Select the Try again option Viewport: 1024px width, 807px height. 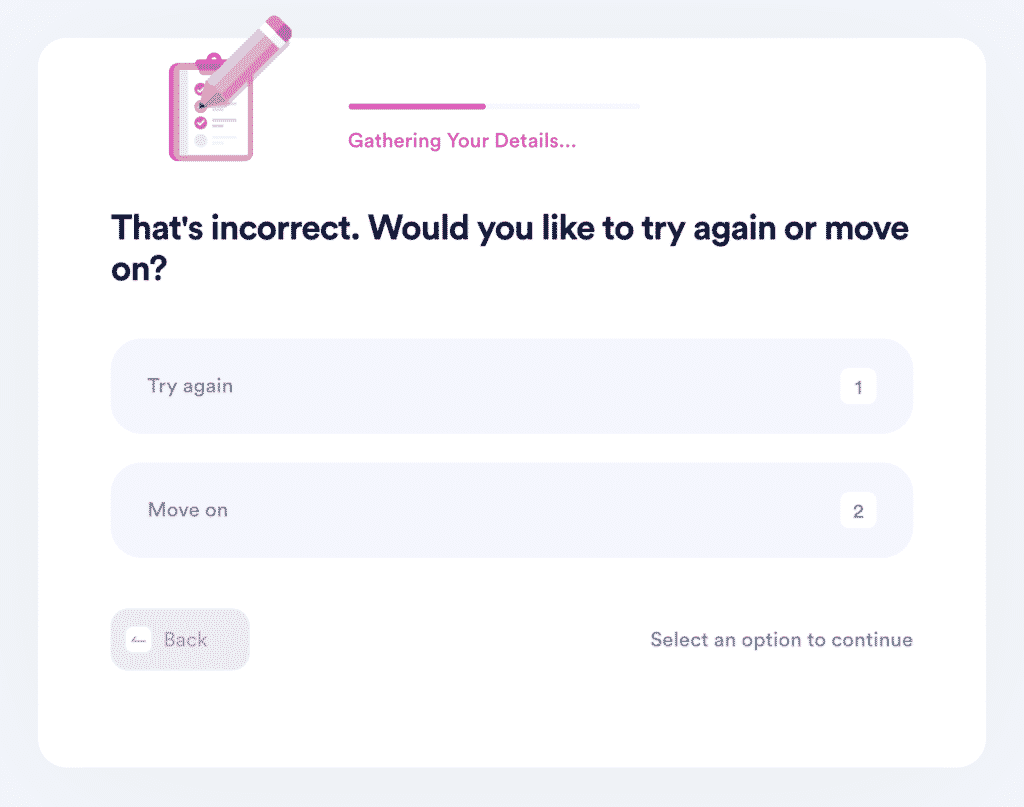pos(511,386)
